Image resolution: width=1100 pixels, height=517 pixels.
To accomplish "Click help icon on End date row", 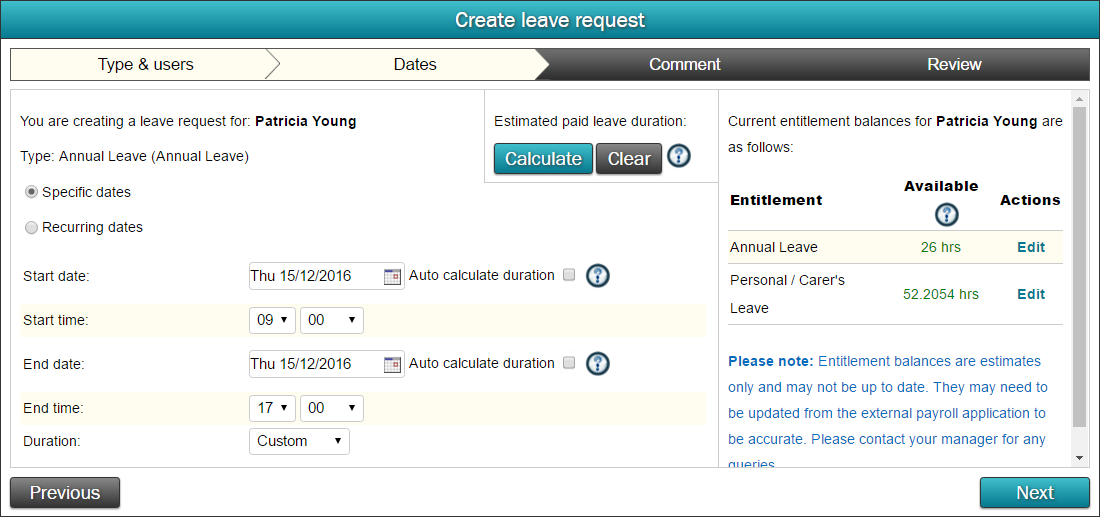I will tap(598, 363).
